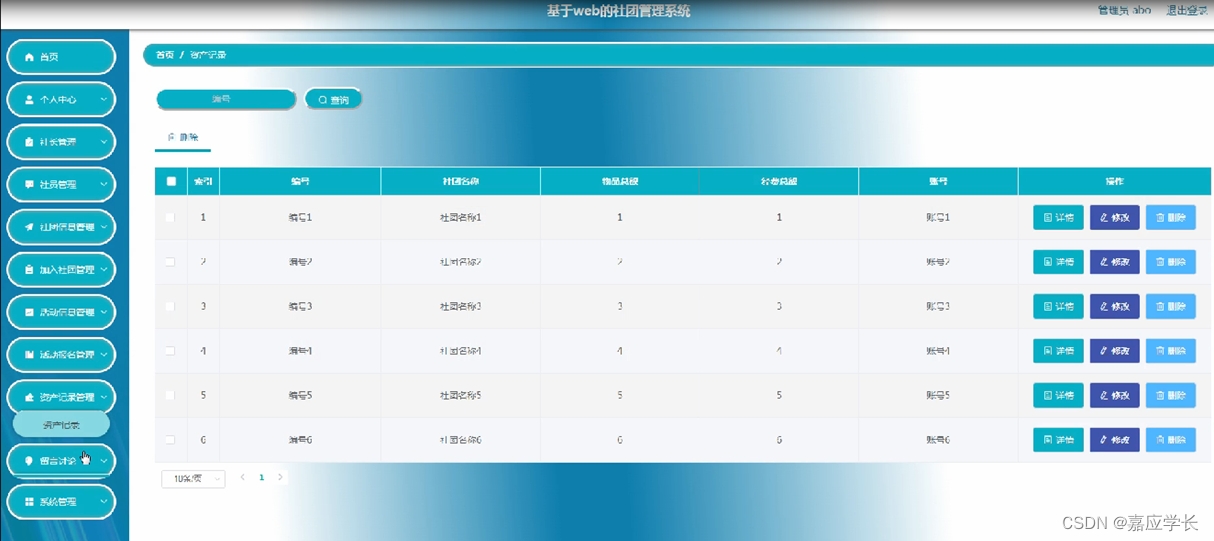Focus the 编号 search input field
The height and width of the screenshot is (541, 1214).
(226, 99)
